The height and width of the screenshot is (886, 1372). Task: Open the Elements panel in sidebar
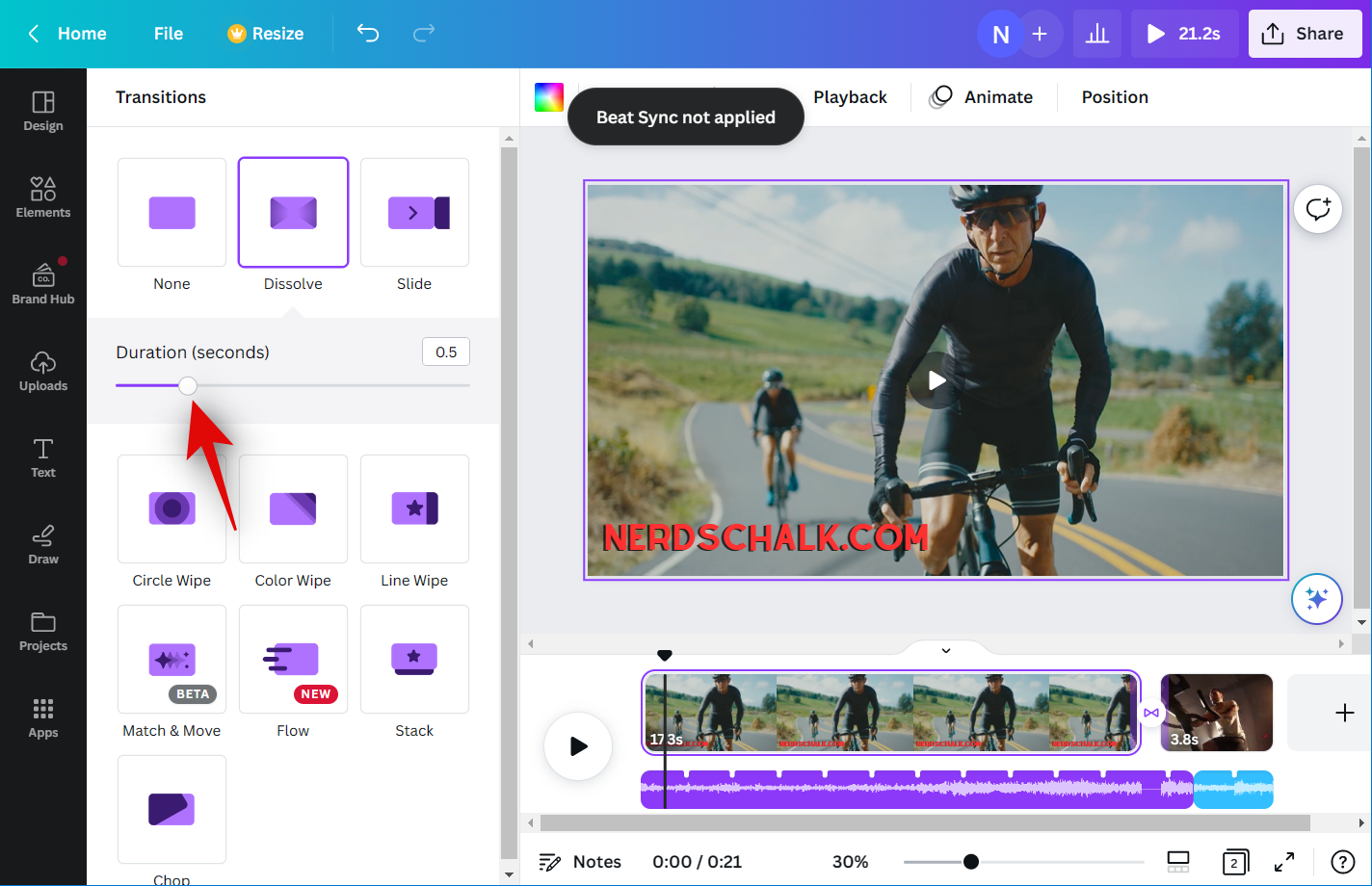click(43, 197)
